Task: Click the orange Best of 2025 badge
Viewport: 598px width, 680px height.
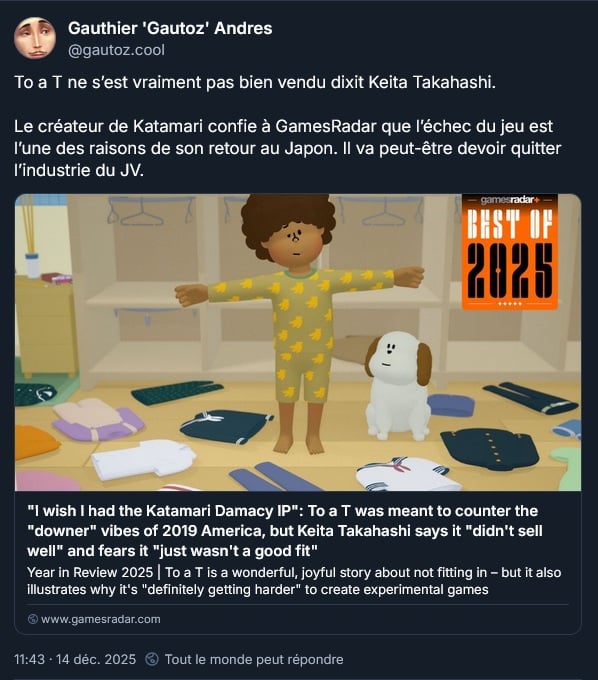Action: (x=510, y=252)
